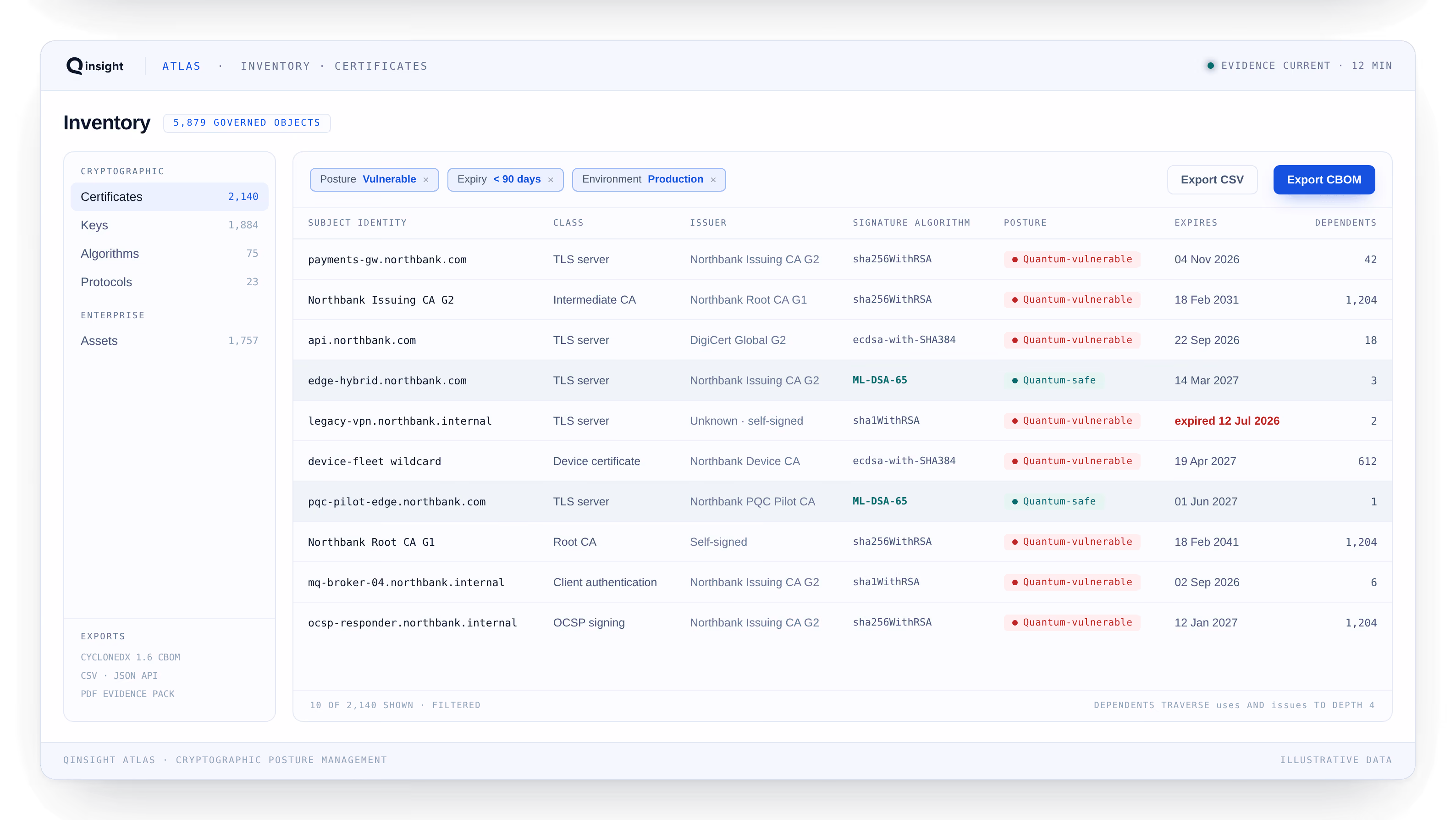Open the Environment filter chip options
The image size is (1456, 820).
coord(643,179)
